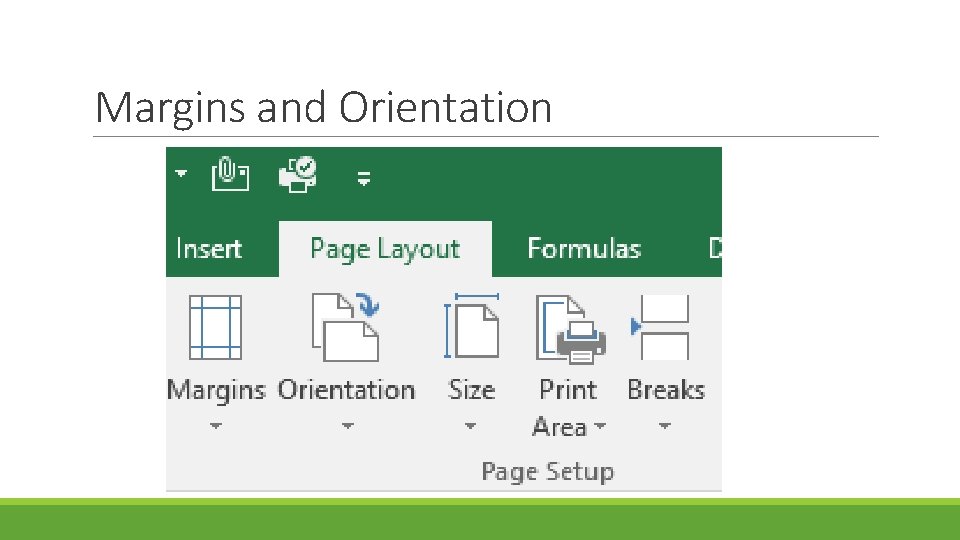Click the Orientation pages icon
This screenshot has width=960, height=540.
pyautogui.click(x=346, y=327)
